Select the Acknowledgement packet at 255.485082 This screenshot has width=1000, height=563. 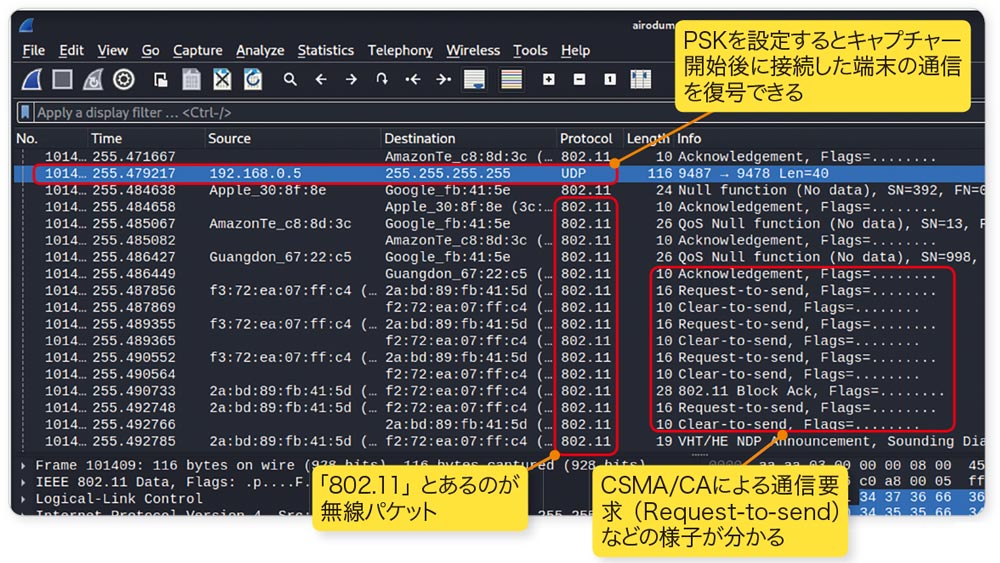point(499,240)
